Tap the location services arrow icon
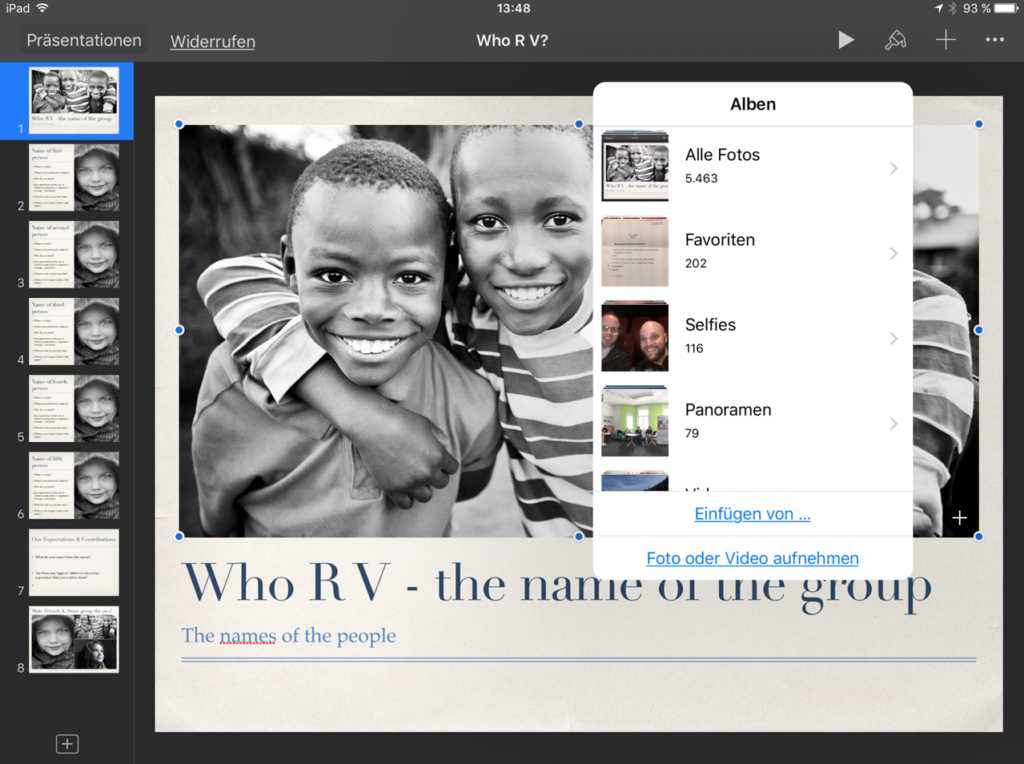The height and width of the screenshot is (764, 1024). tap(938, 8)
